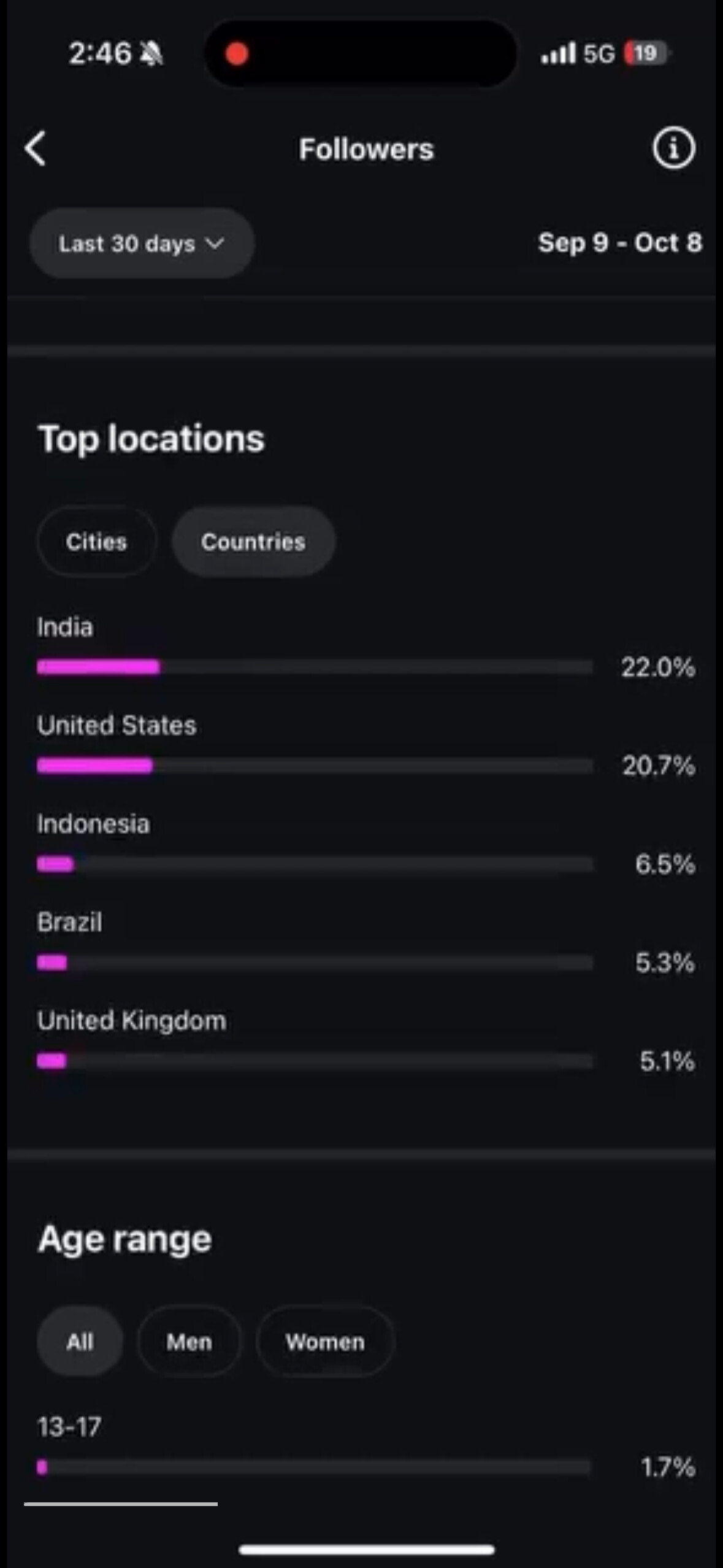Tap the back arrow icon
Viewport: 723px width, 1568px height.
[x=36, y=148]
